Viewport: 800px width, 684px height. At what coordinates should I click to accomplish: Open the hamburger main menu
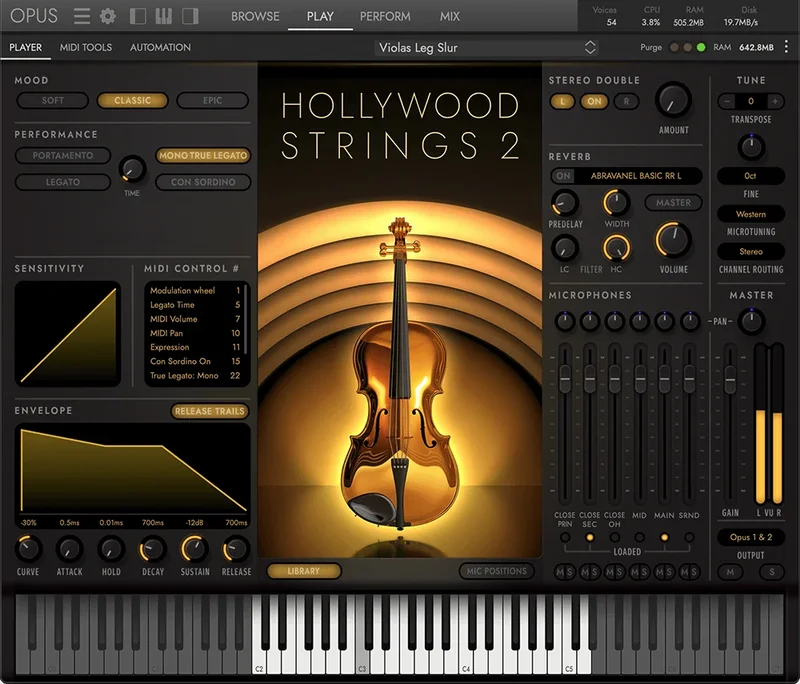[82, 16]
